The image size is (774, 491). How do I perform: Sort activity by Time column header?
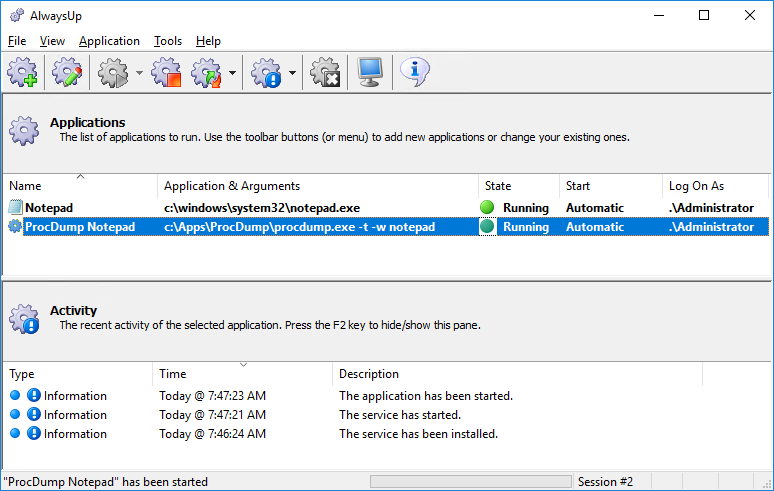[x=242, y=374]
